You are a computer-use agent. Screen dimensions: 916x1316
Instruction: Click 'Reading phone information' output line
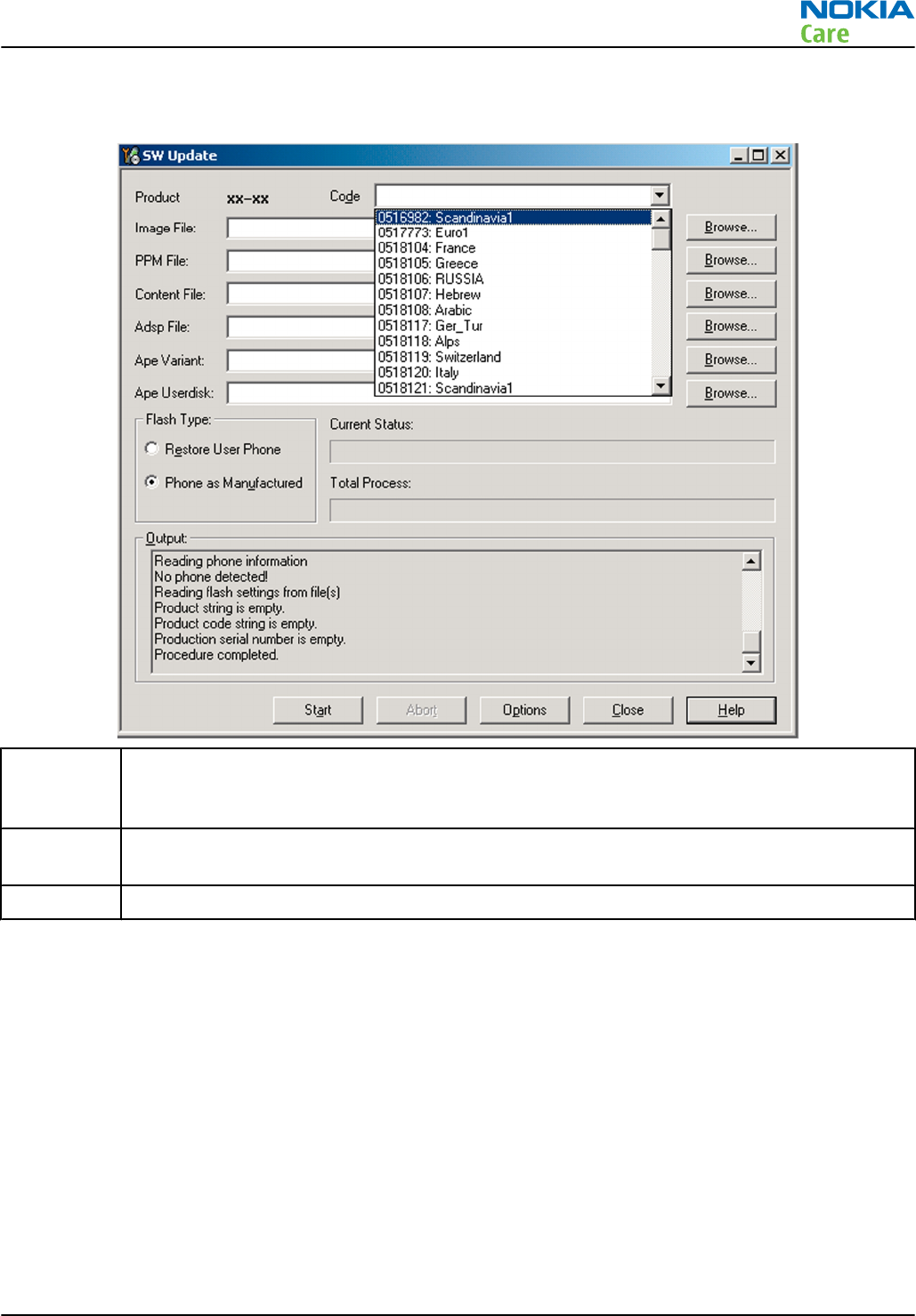click(x=231, y=561)
